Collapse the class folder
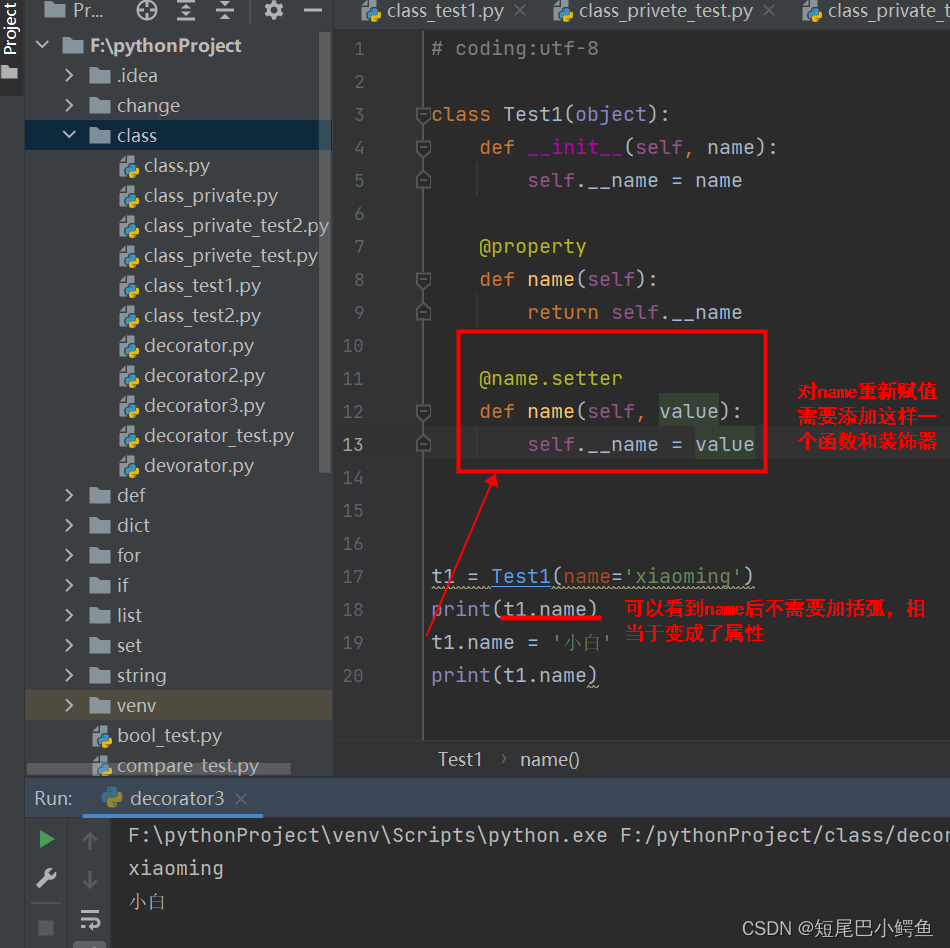Viewport: 950px width, 948px height. [69, 135]
